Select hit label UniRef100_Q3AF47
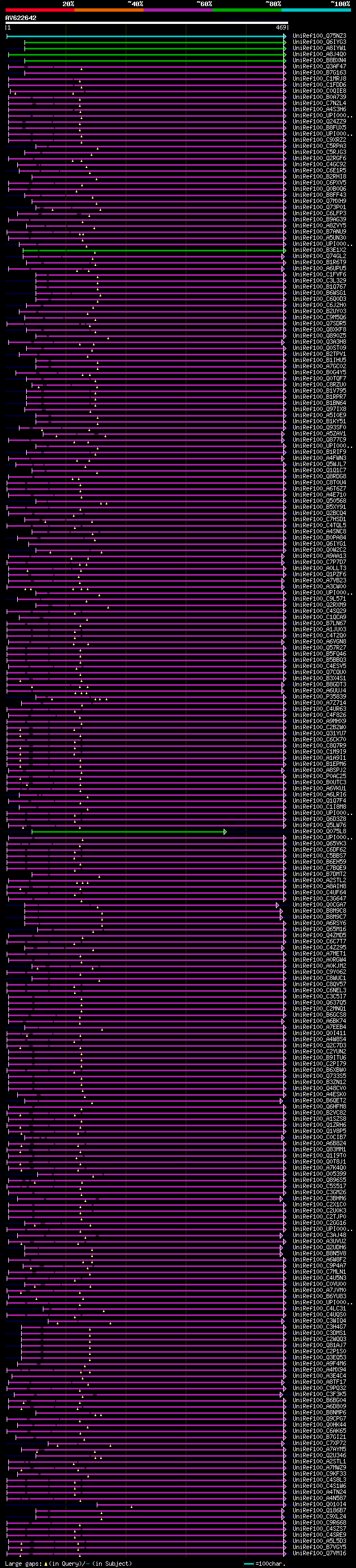Viewport: 356px width, 1568px height. tap(319, 67)
